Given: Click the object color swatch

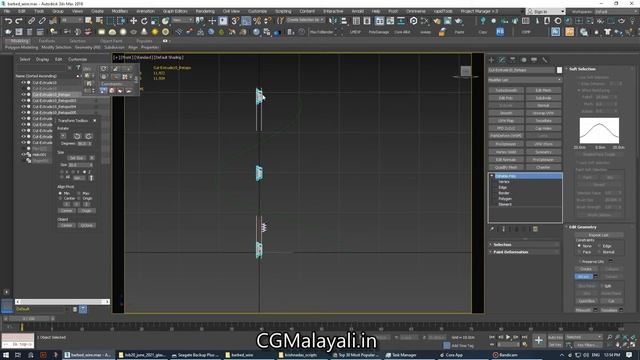Looking at the screenshot, I should tap(559, 70).
